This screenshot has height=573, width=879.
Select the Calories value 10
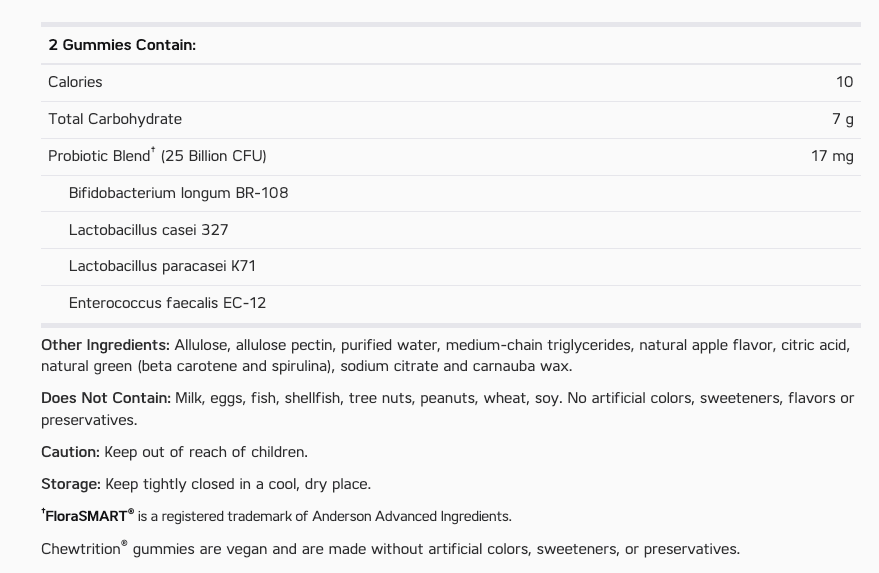point(844,82)
